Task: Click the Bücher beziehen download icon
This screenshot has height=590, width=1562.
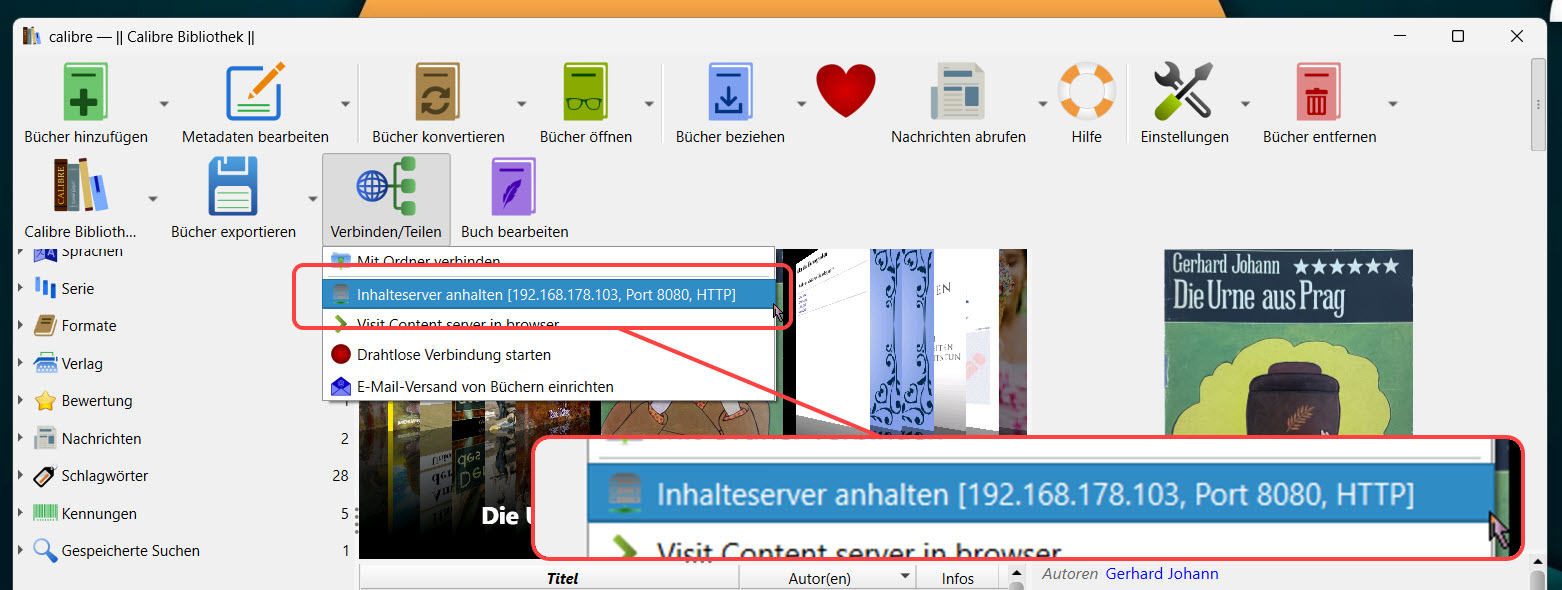Action: (x=730, y=92)
